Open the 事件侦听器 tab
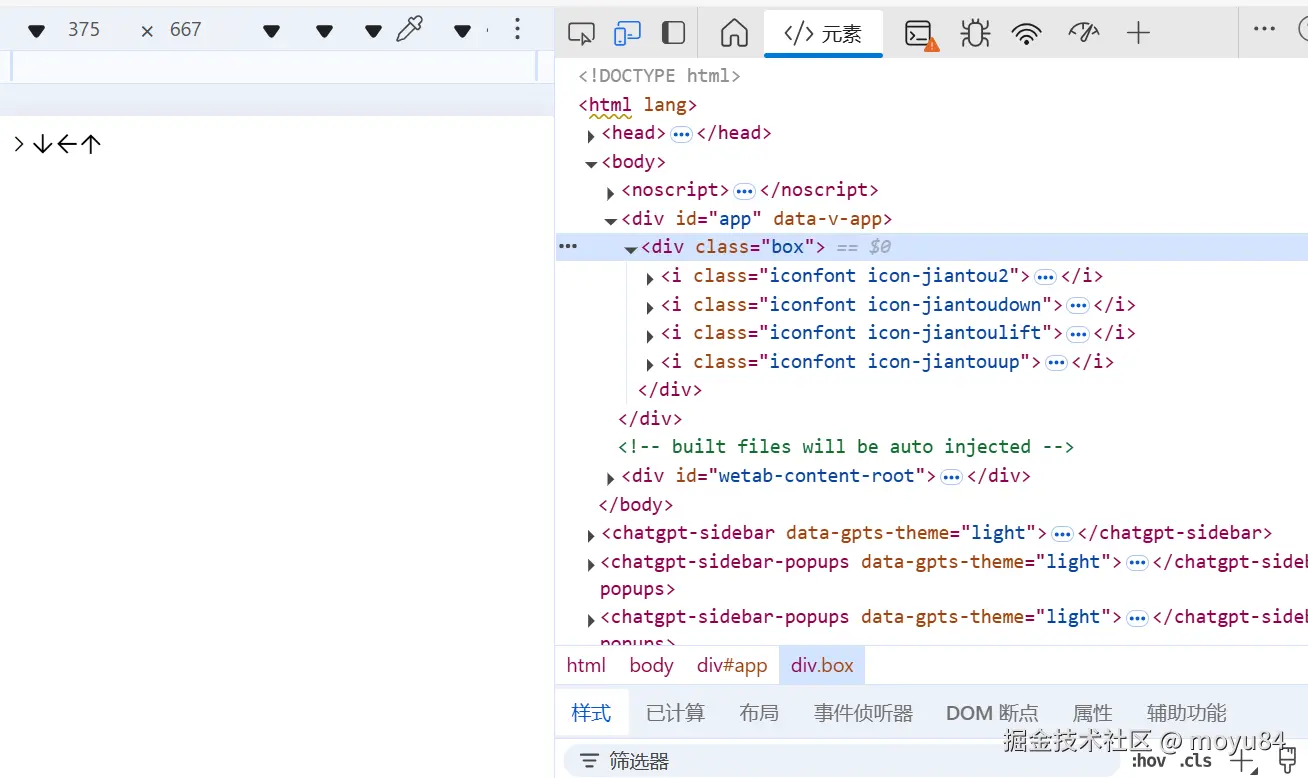 coord(863,713)
